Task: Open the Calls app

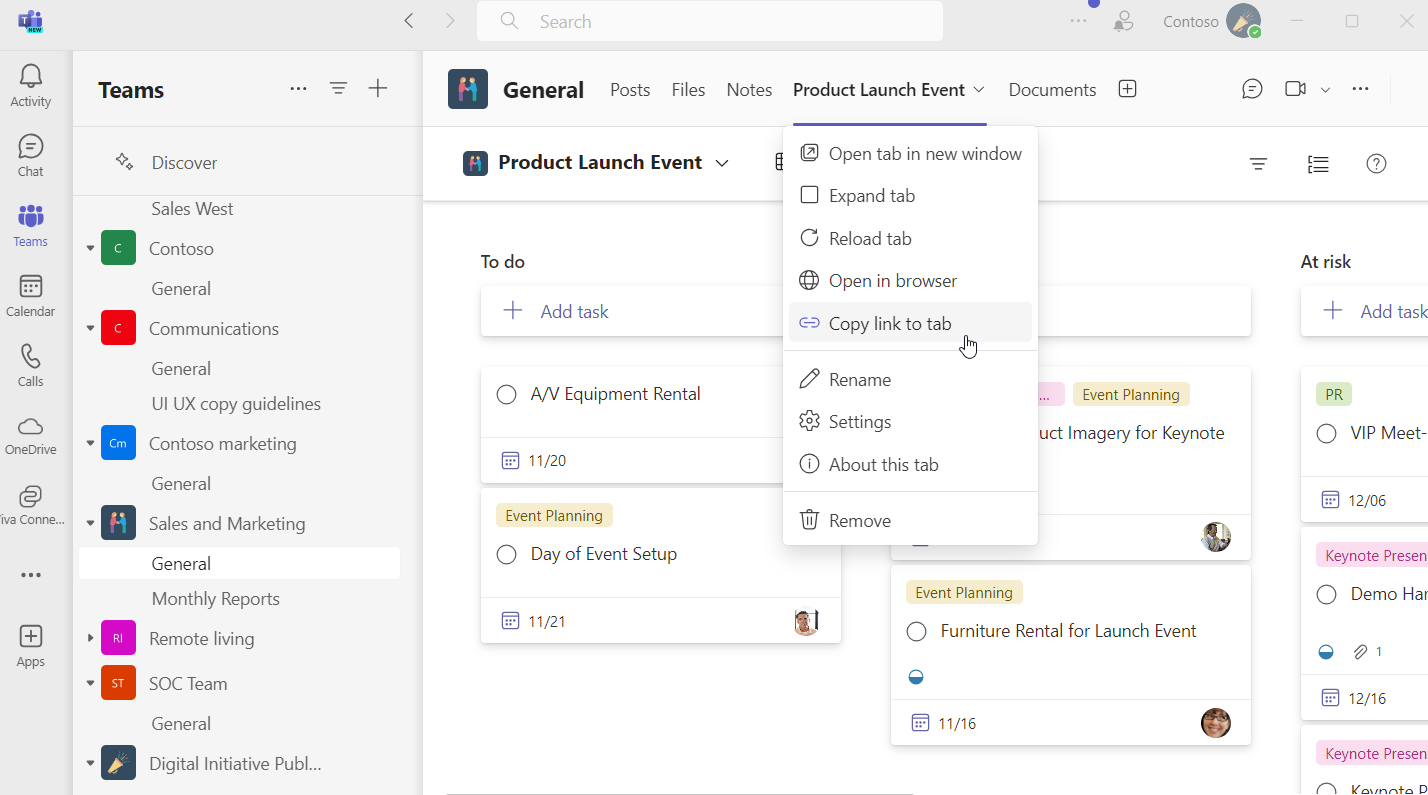Action: pos(31,365)
